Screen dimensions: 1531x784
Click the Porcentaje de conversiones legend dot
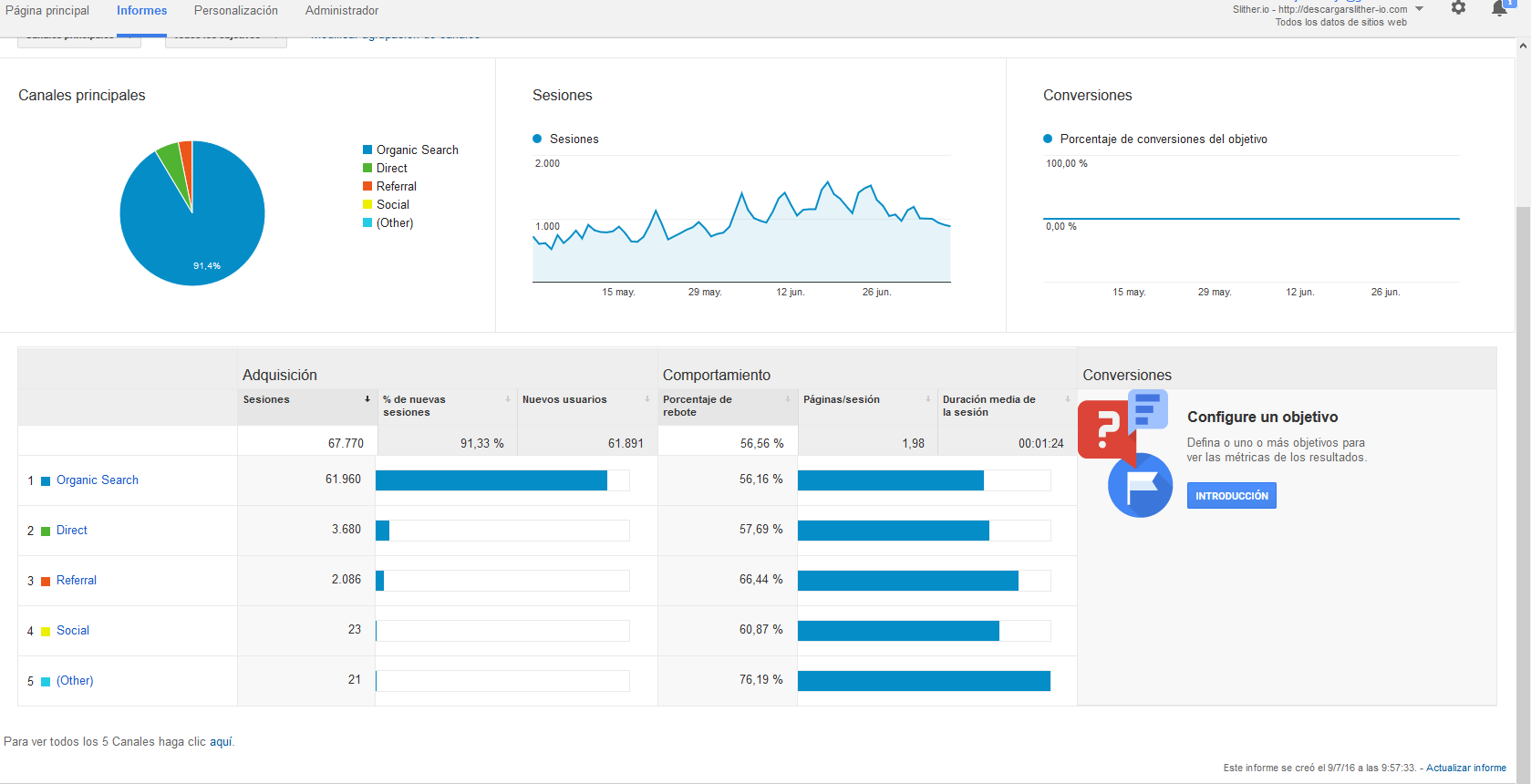tap(1048, 139)
